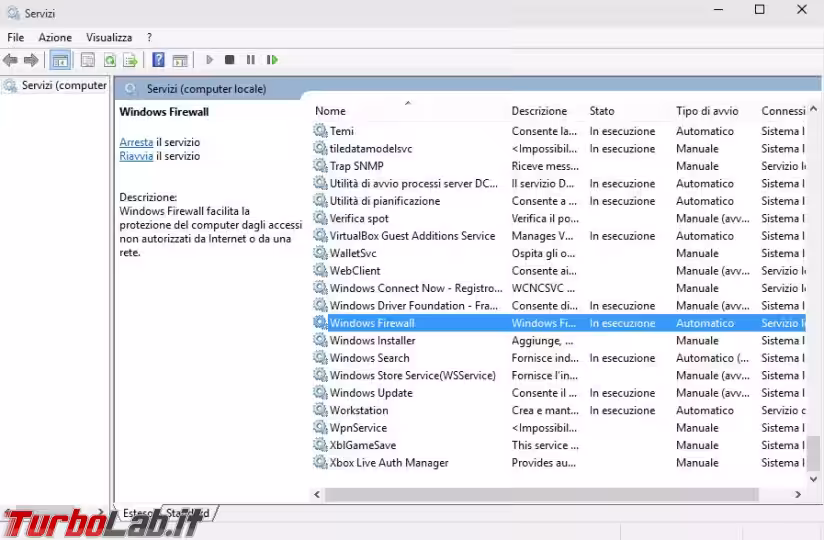Open the Azione menu
Image resolution: width=824 pixels, height=540 pixels.
tap(55, 37)
